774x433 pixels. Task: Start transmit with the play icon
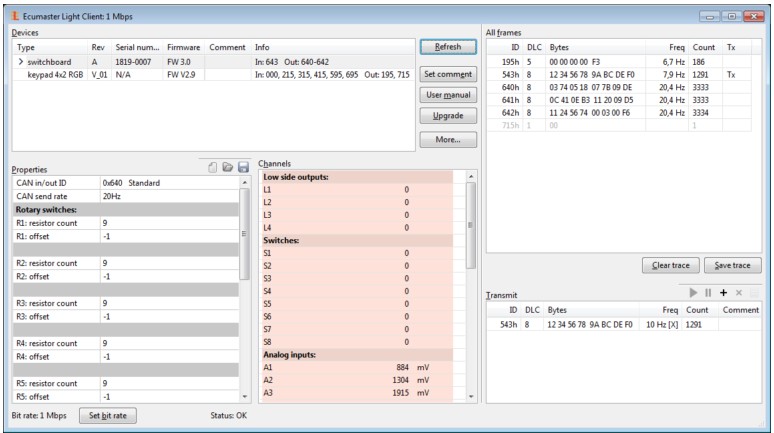point(693,293)
